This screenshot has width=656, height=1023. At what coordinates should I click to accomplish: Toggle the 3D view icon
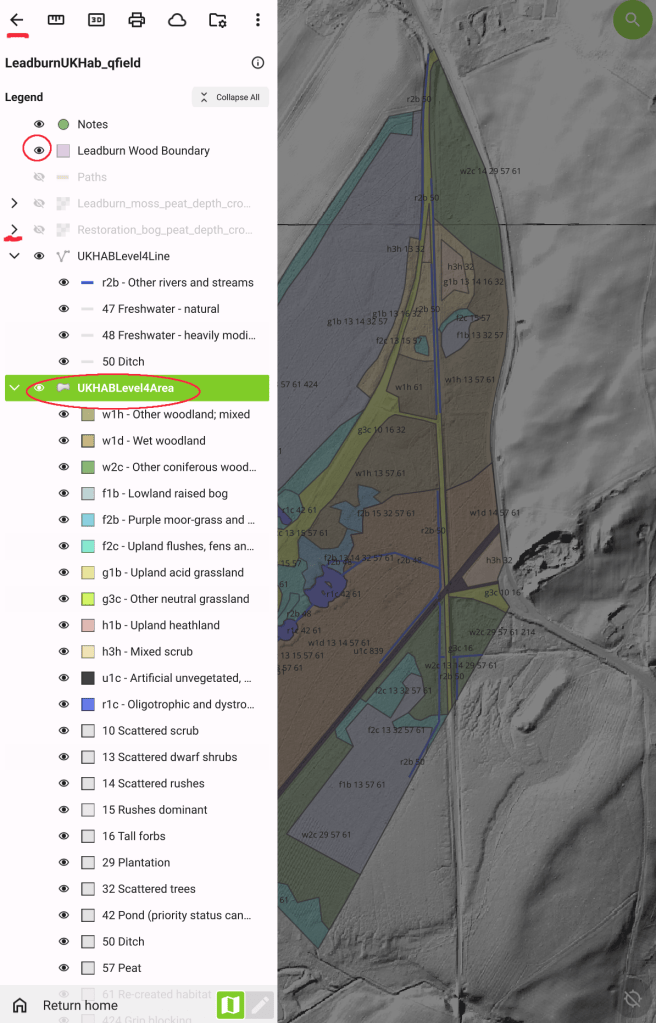point(96,20)
